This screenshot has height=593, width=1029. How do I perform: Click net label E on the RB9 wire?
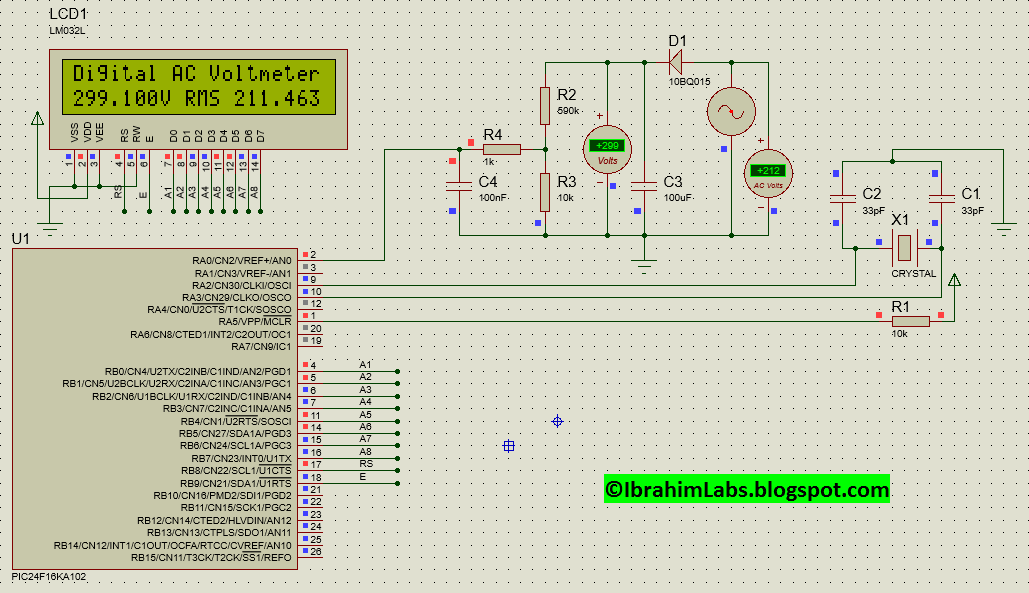point(362,476)
